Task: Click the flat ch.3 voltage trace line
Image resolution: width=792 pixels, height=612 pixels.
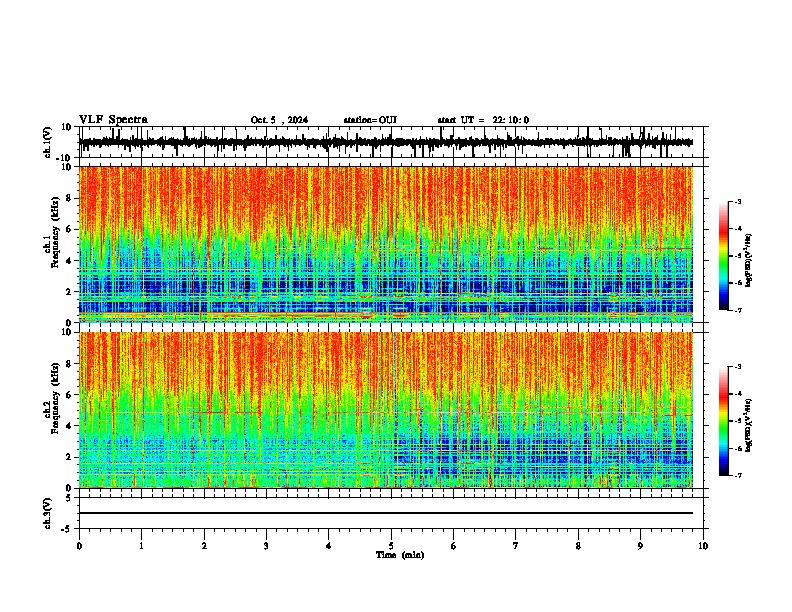Action: [386, 513]
